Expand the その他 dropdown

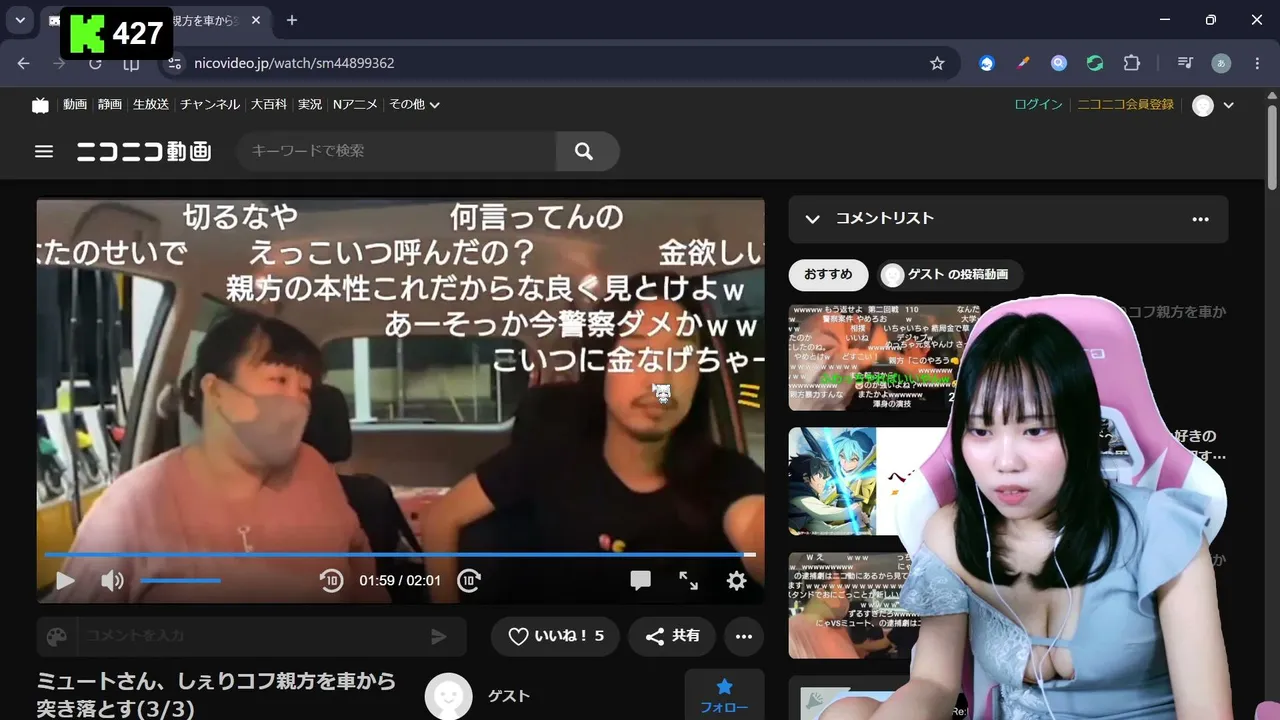point(414,104)
